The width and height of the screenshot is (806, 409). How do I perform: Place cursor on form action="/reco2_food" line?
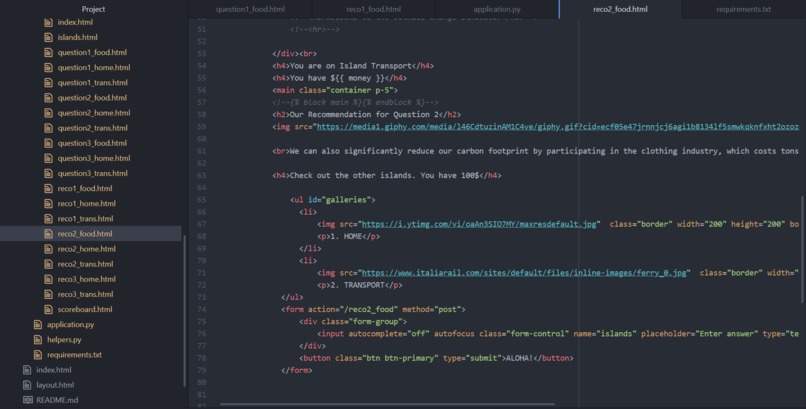click(373, 309)
